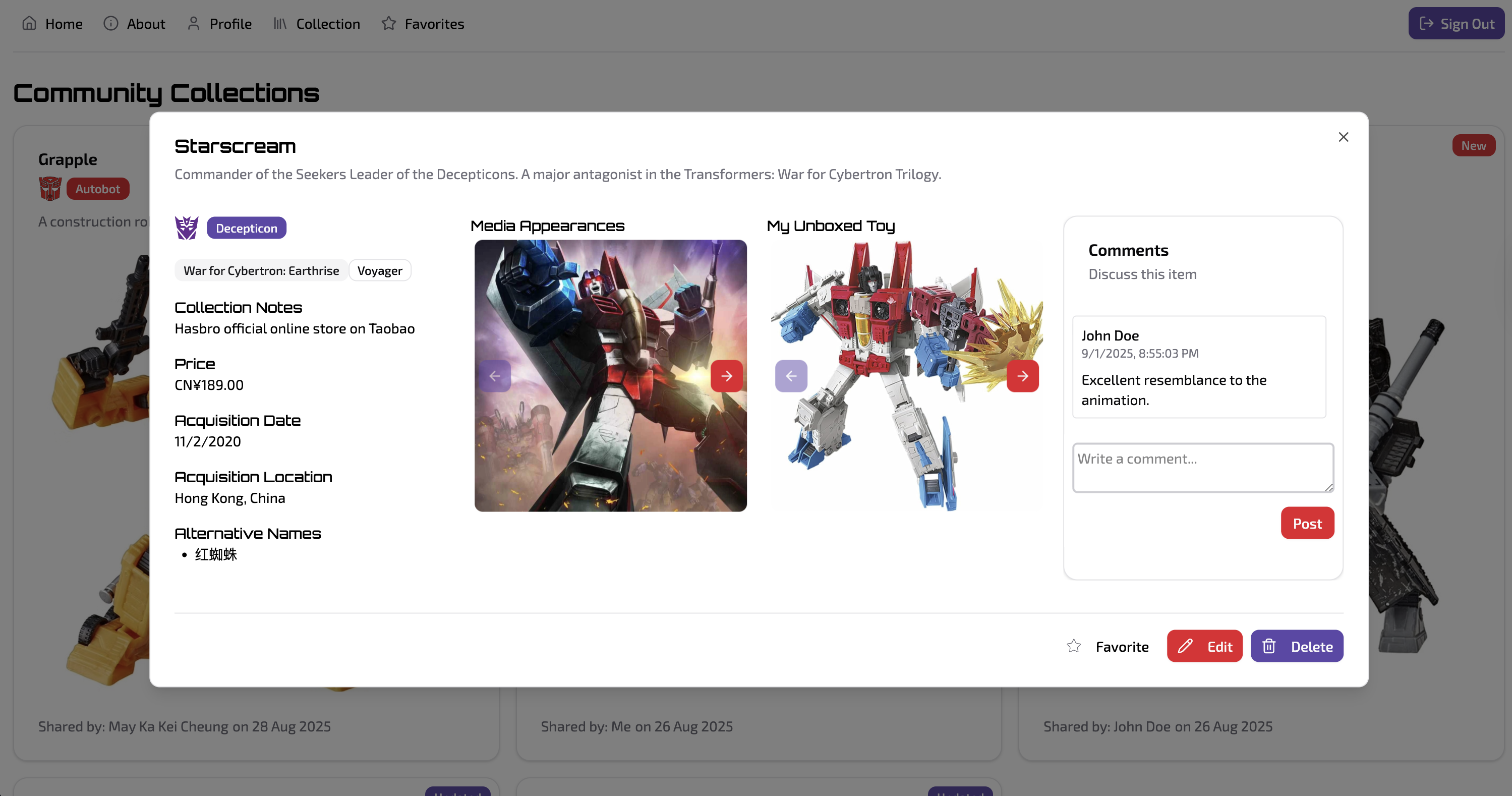
Task: Click the alternative name 红蜘蛛
Action: point(216,554)
